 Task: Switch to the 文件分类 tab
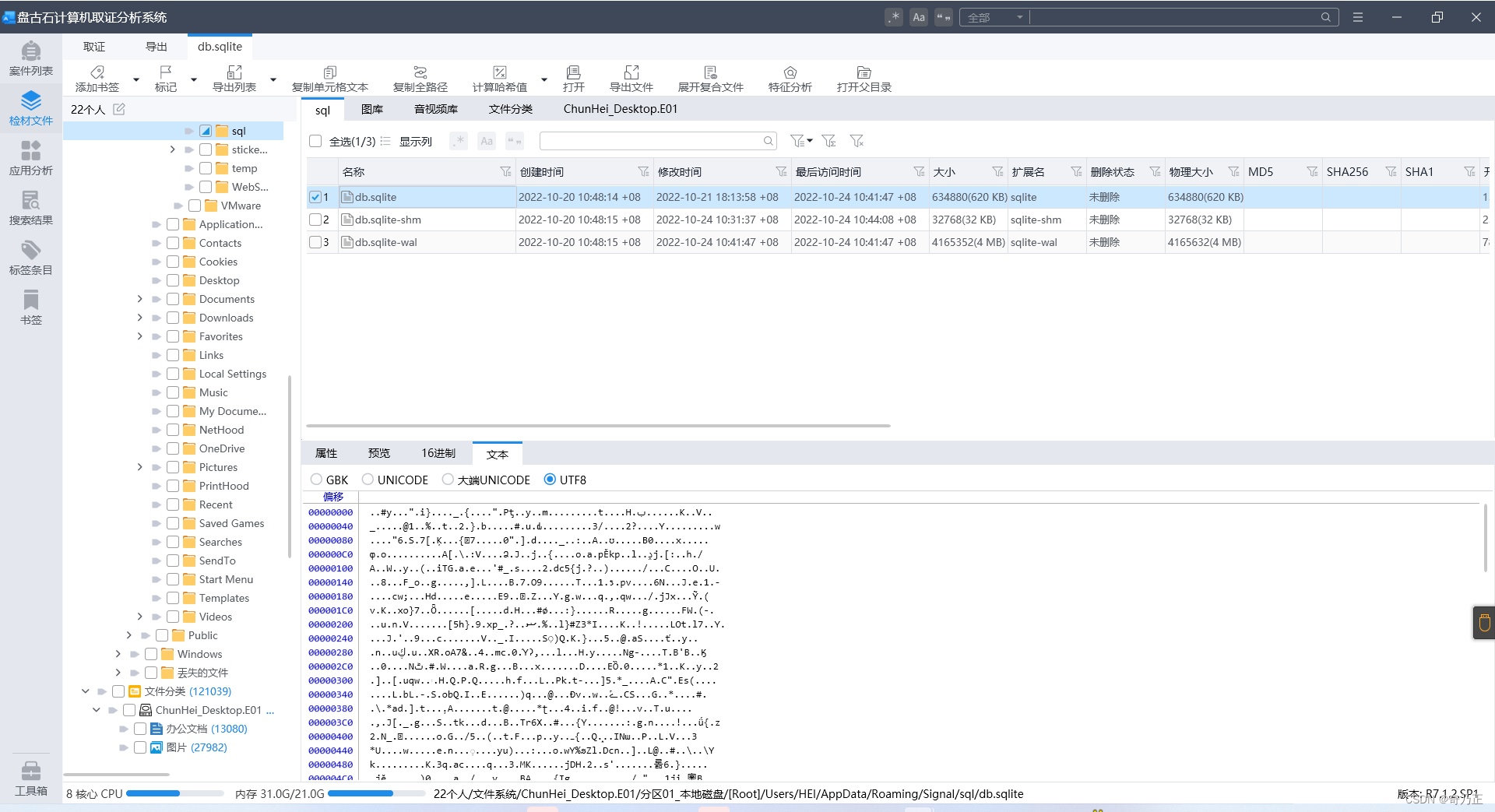click(x=511, y=109)
